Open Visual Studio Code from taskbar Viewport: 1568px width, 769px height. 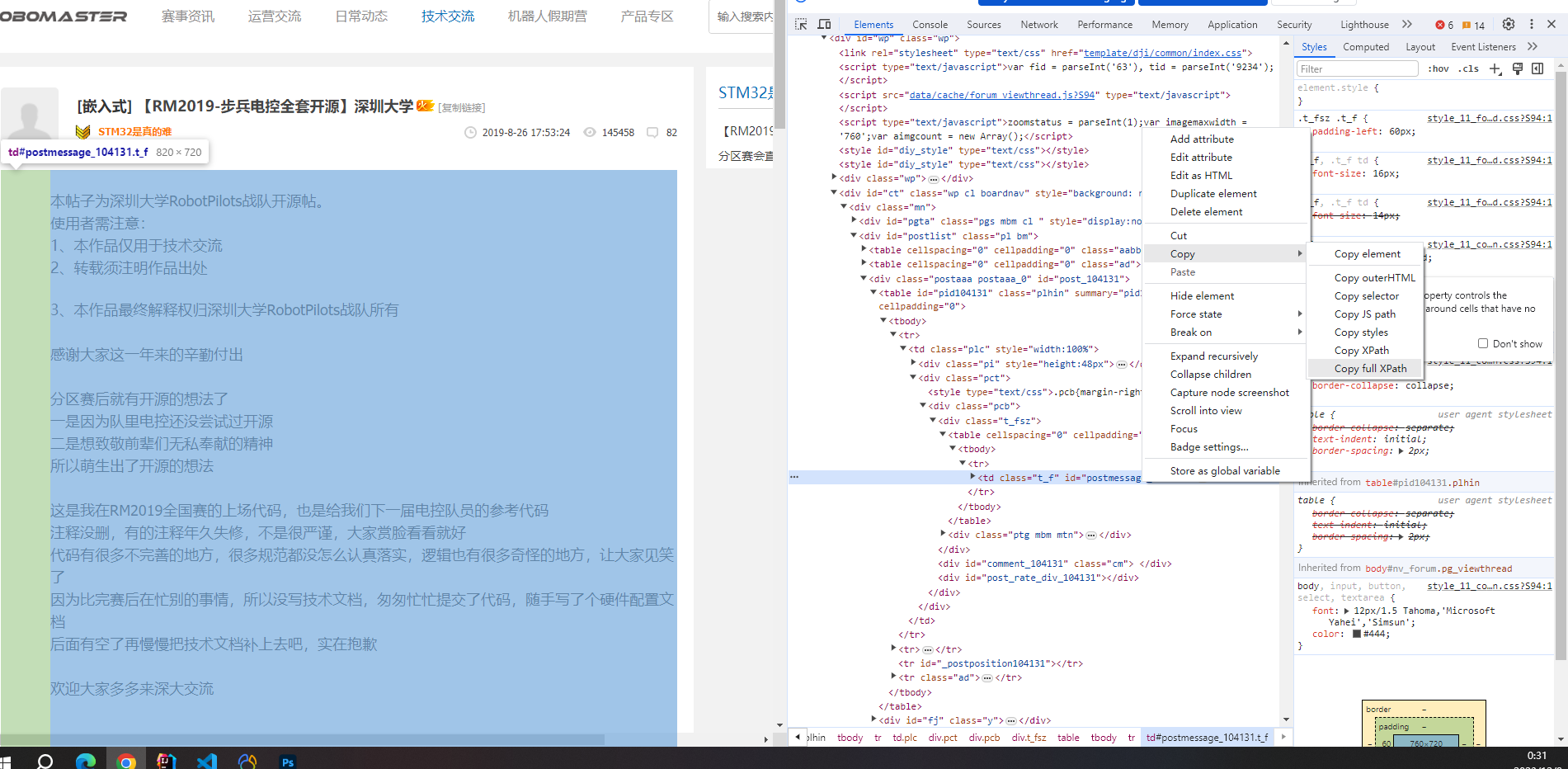[207, 761]
